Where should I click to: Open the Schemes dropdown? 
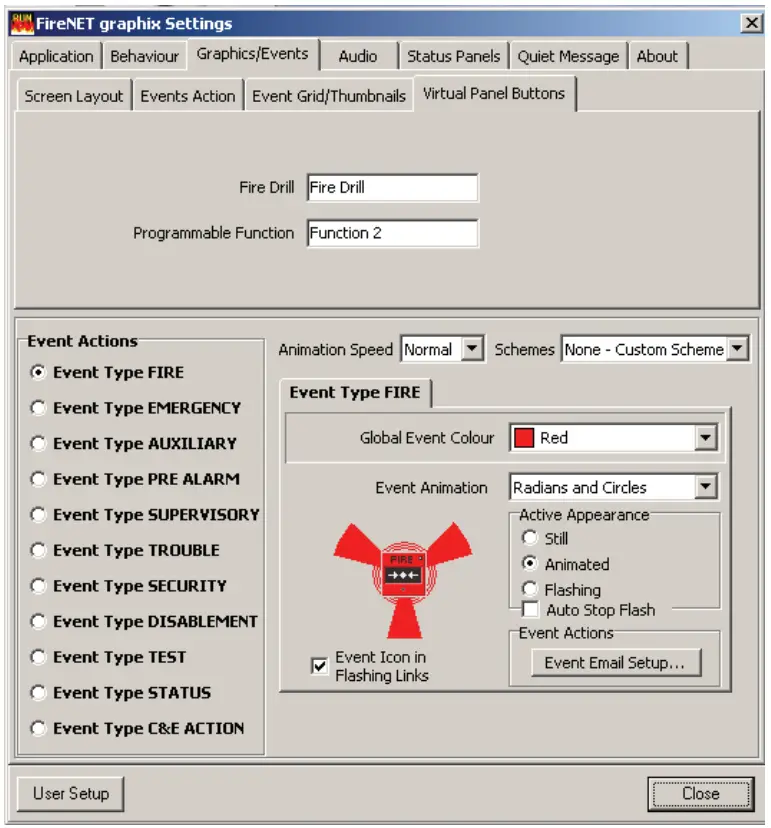point(737,349)
